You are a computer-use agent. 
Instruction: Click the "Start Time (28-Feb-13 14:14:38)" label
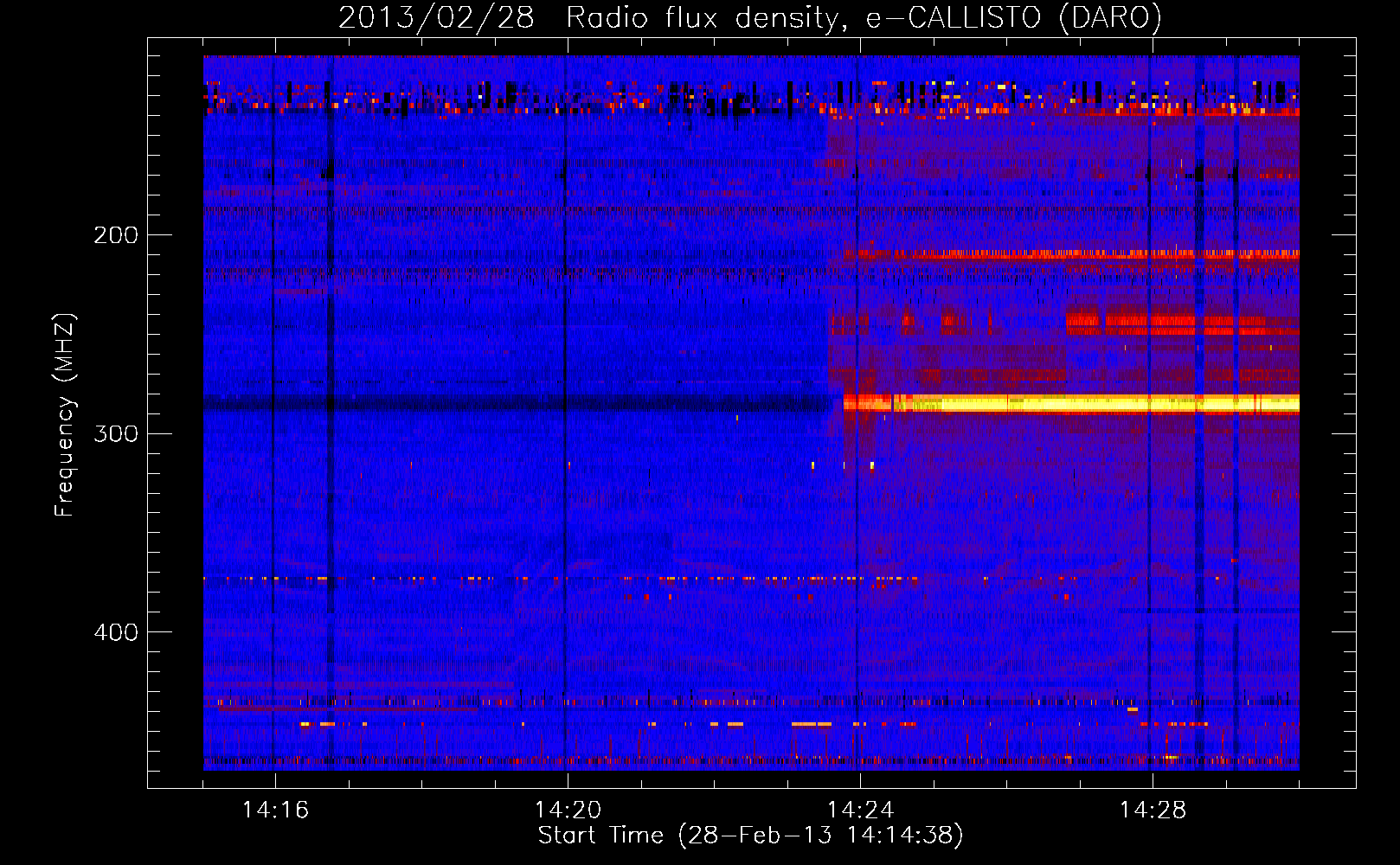tap(750, 836)
